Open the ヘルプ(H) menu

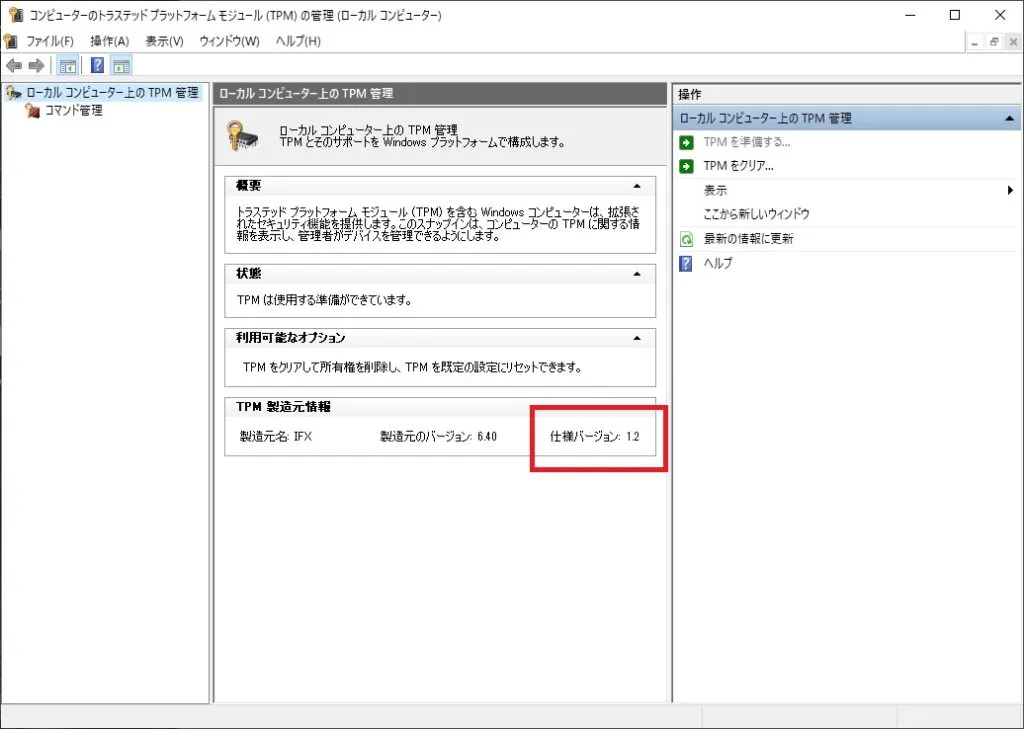298,41
